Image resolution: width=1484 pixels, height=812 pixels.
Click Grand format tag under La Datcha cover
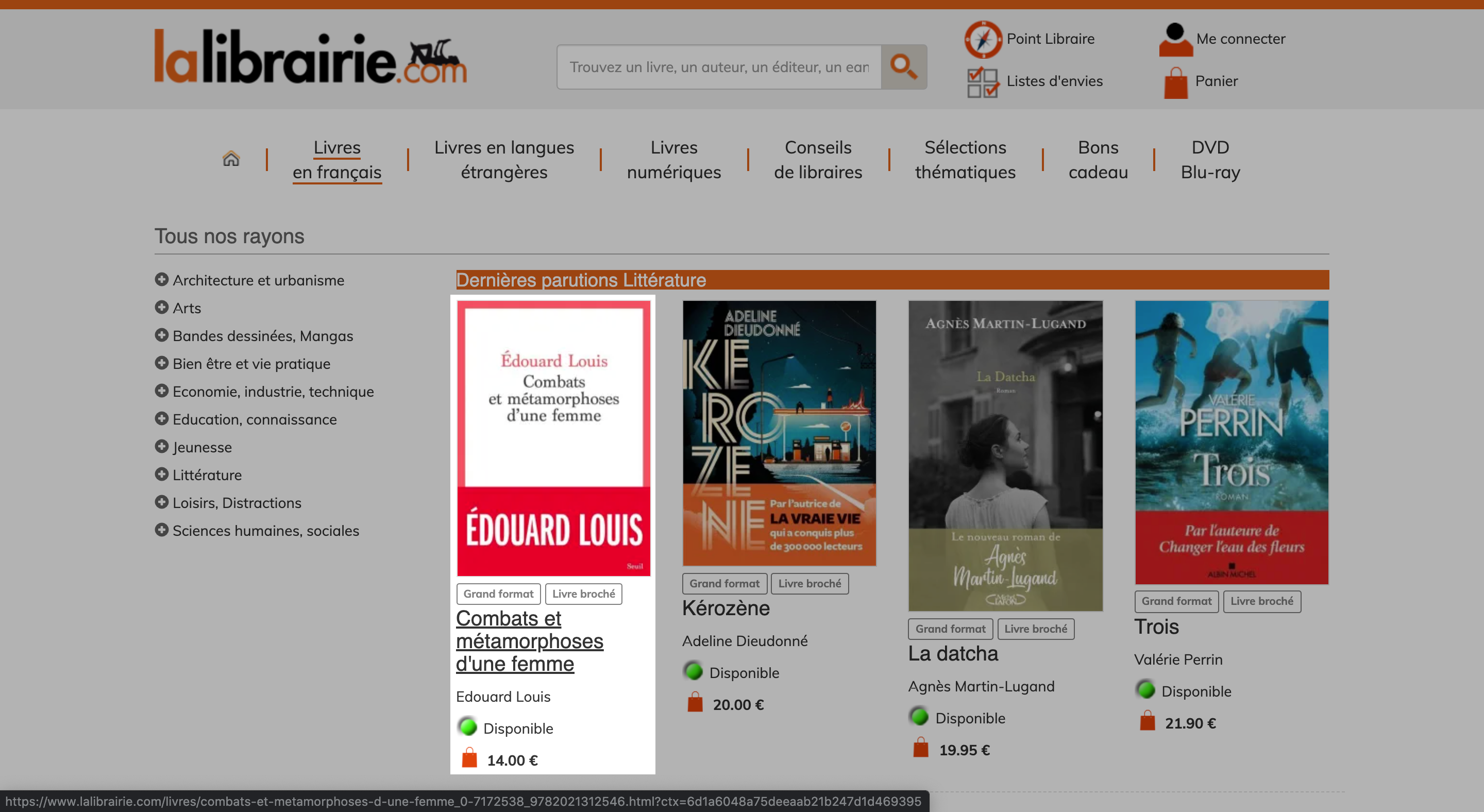point(951,629)
